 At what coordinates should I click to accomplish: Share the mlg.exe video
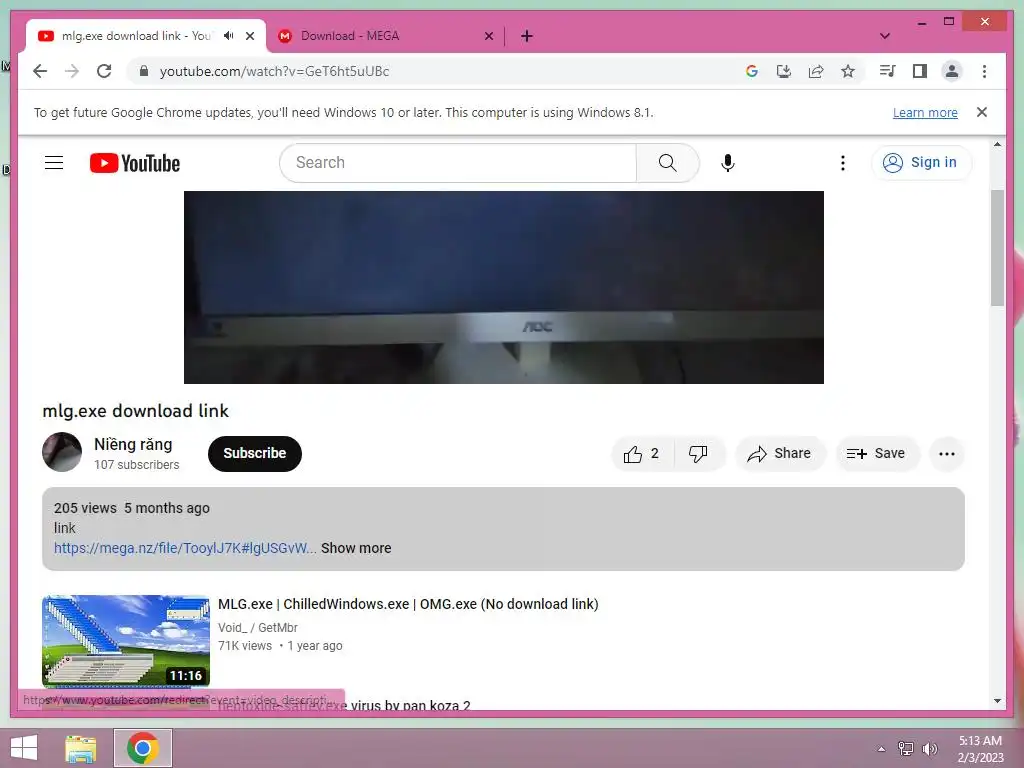pos(780,454)
